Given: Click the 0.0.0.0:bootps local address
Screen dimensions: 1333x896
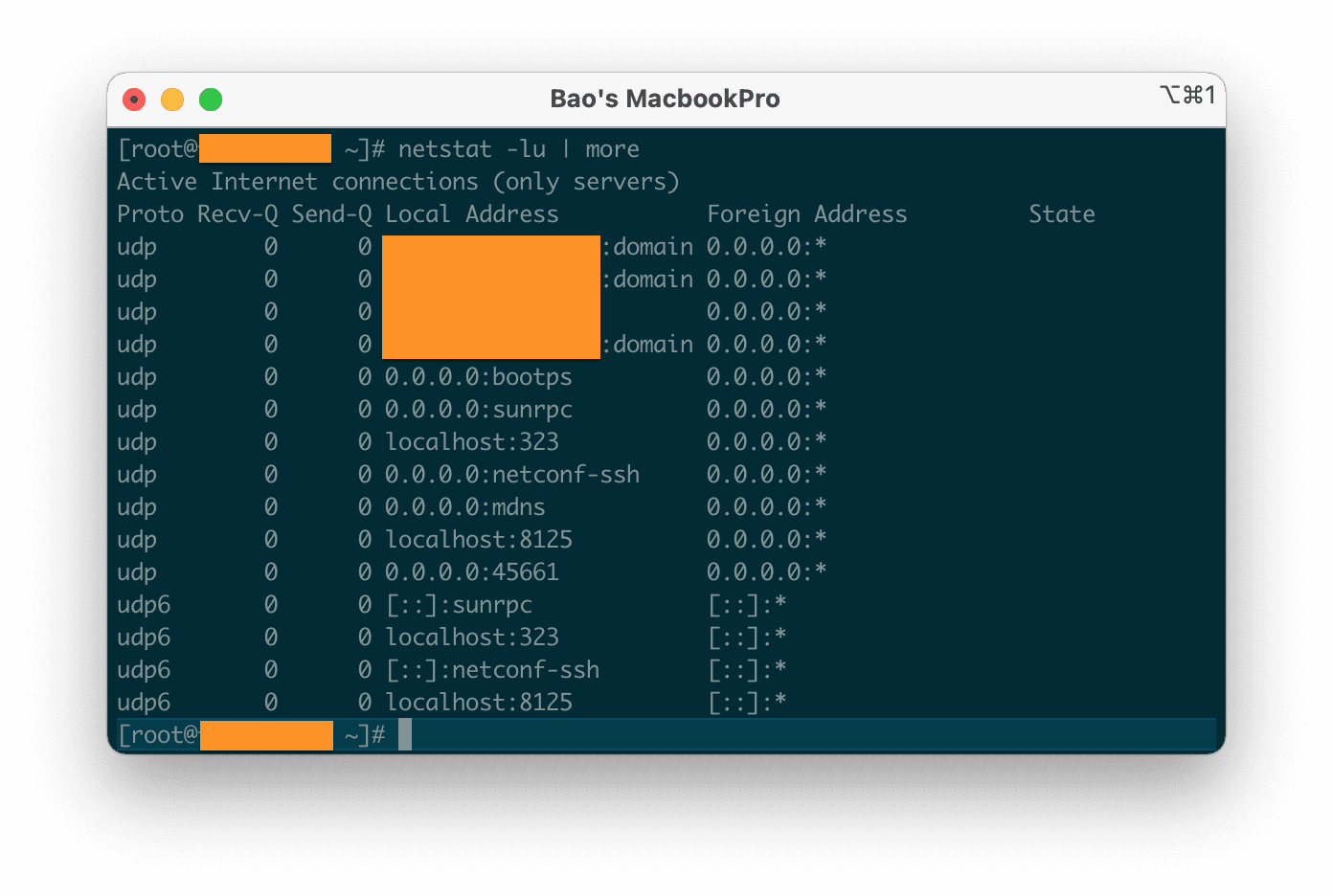Looking at the screenshot, I should pyautogui.click(x=478, y=377).
